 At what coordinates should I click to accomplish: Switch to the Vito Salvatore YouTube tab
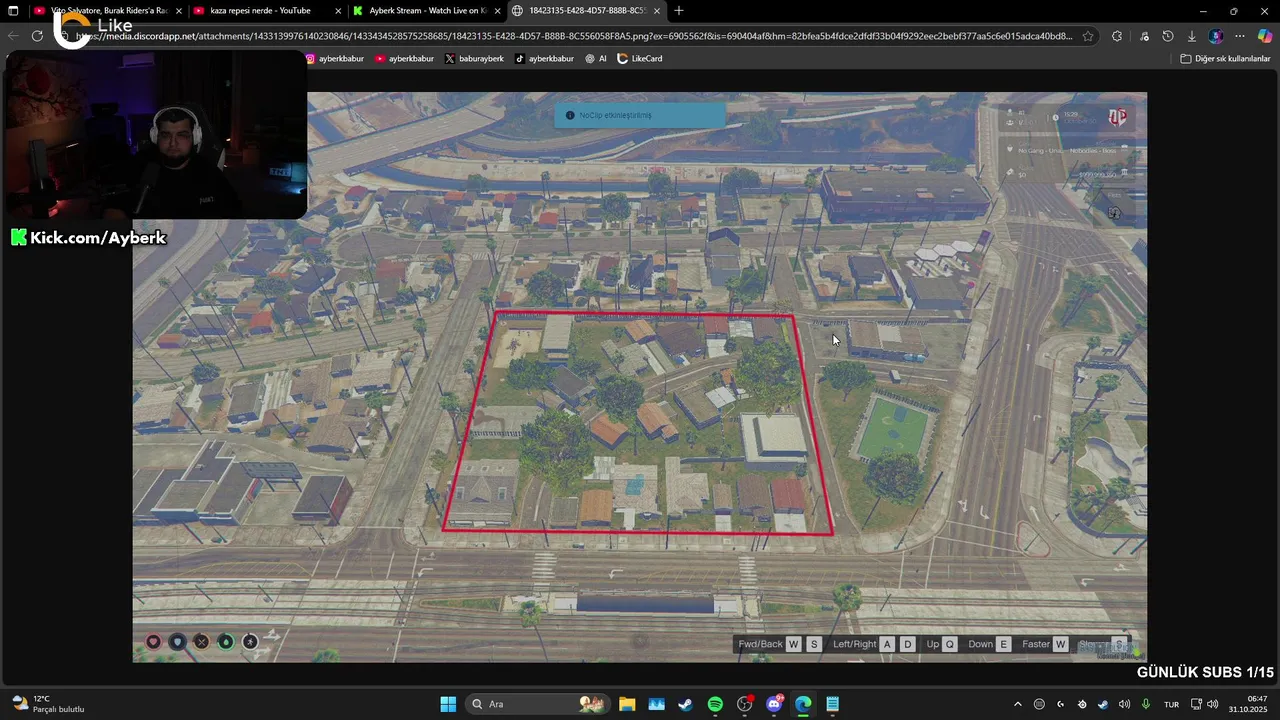click(x=105, y=11)
